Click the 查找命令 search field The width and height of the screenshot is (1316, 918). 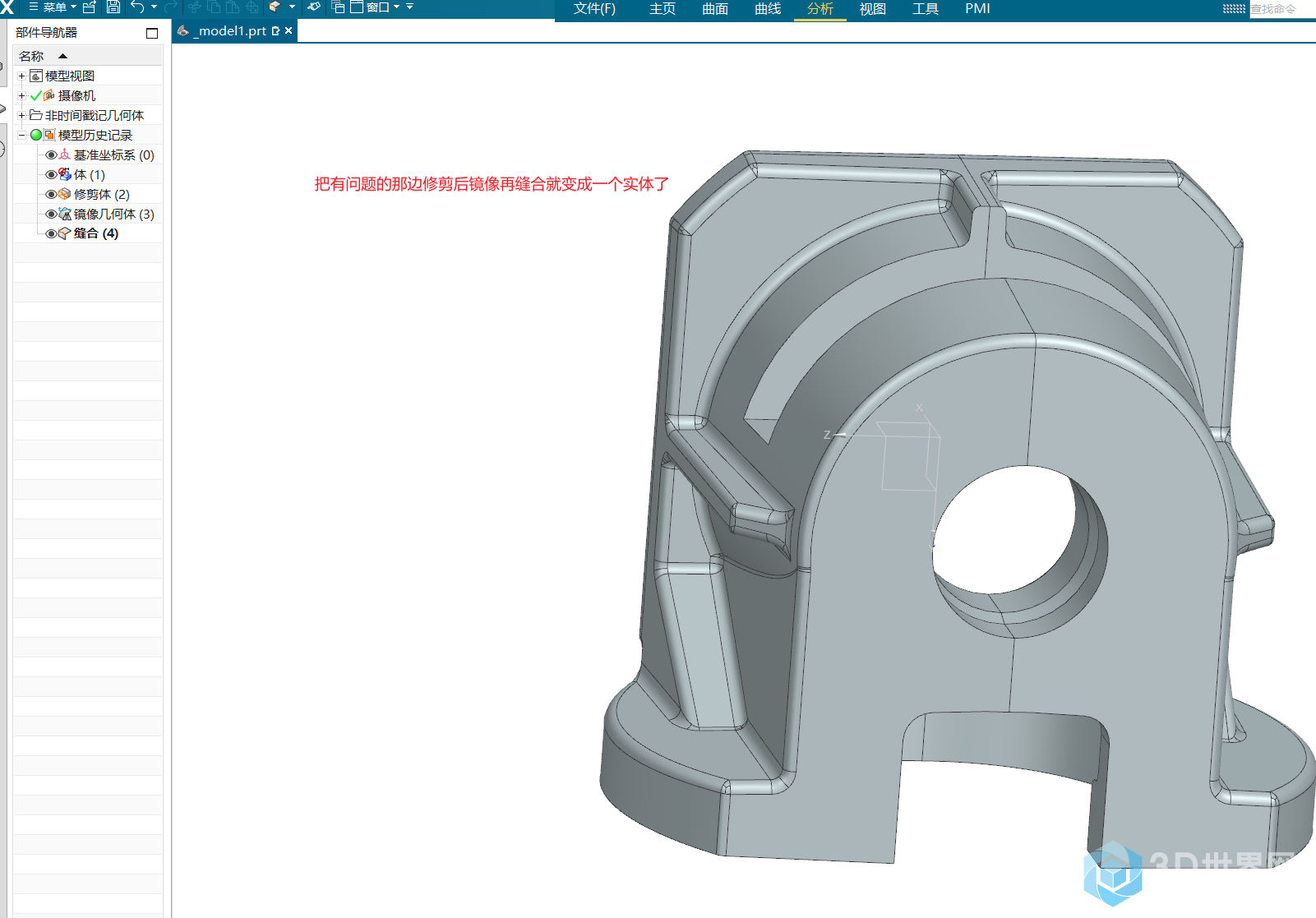pyautogui.click(x=1282, y=9)
